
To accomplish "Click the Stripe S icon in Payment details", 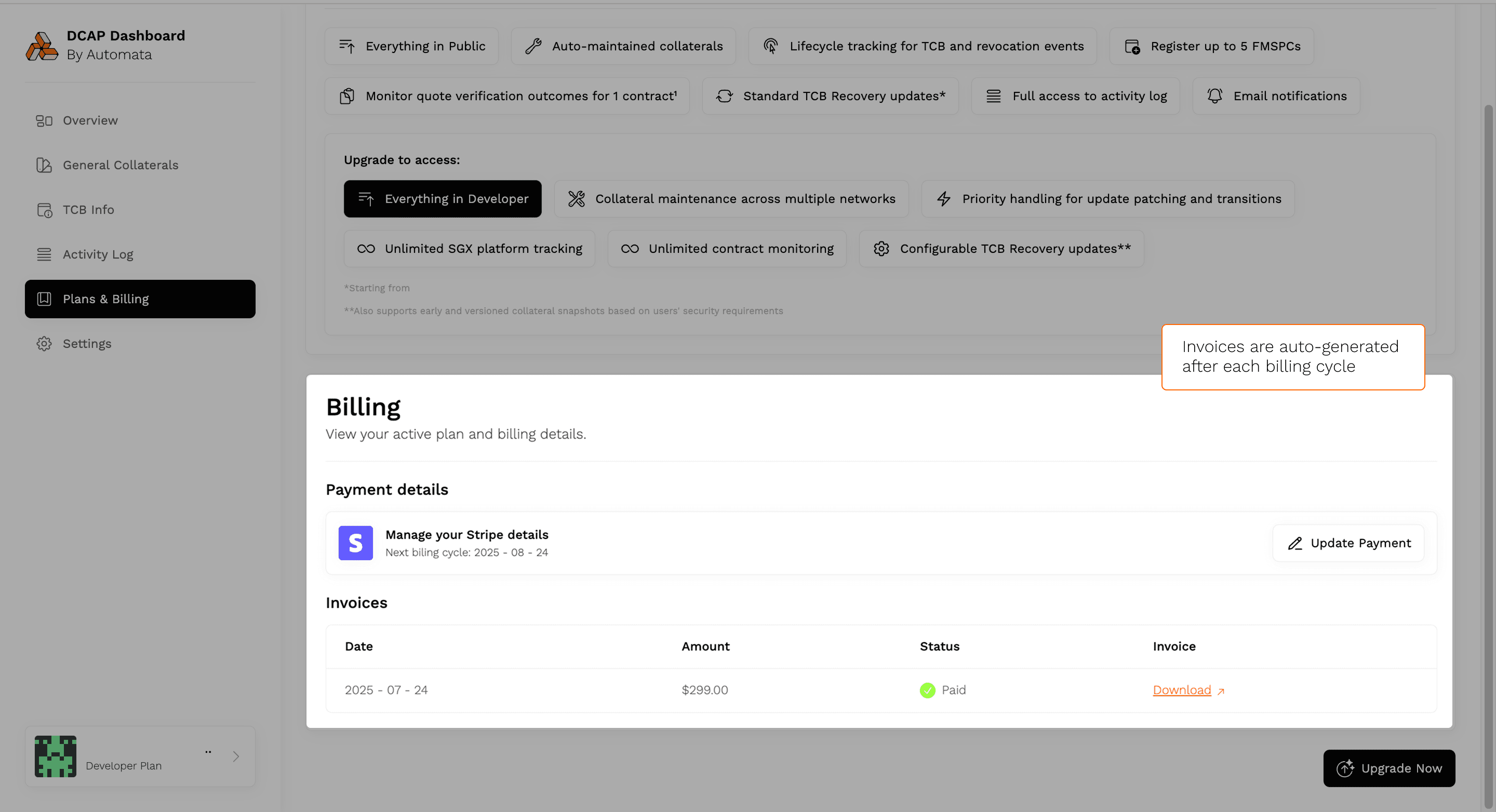I will coord(355,543).
